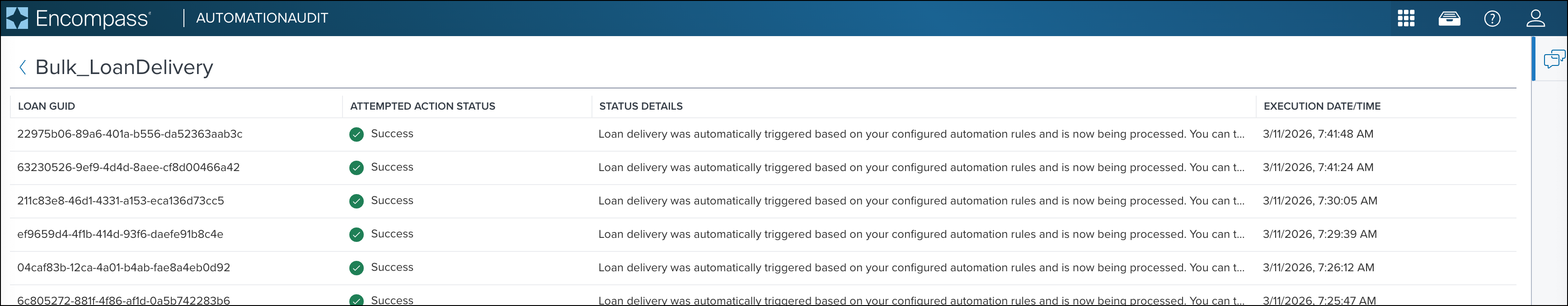Open the apps grid launcher
This screenshot has height=306, width=1568.
click(1405, 18)
